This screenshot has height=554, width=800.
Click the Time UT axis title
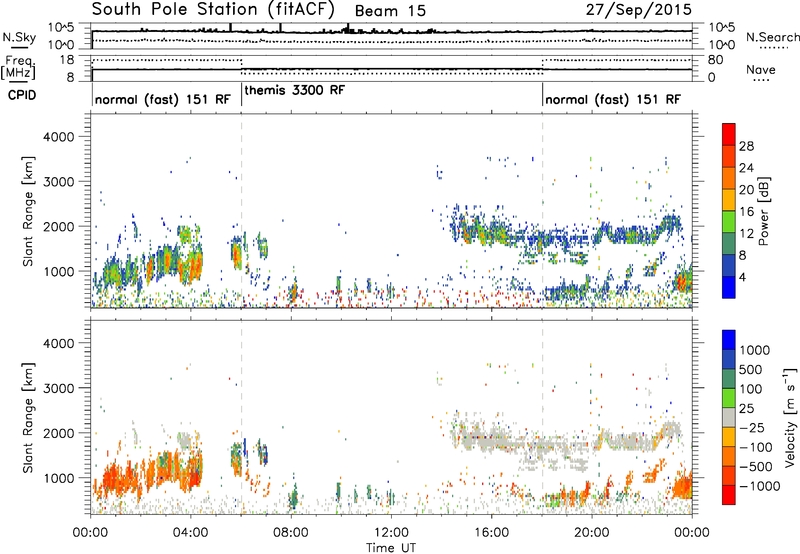click(x=391, y=548)
